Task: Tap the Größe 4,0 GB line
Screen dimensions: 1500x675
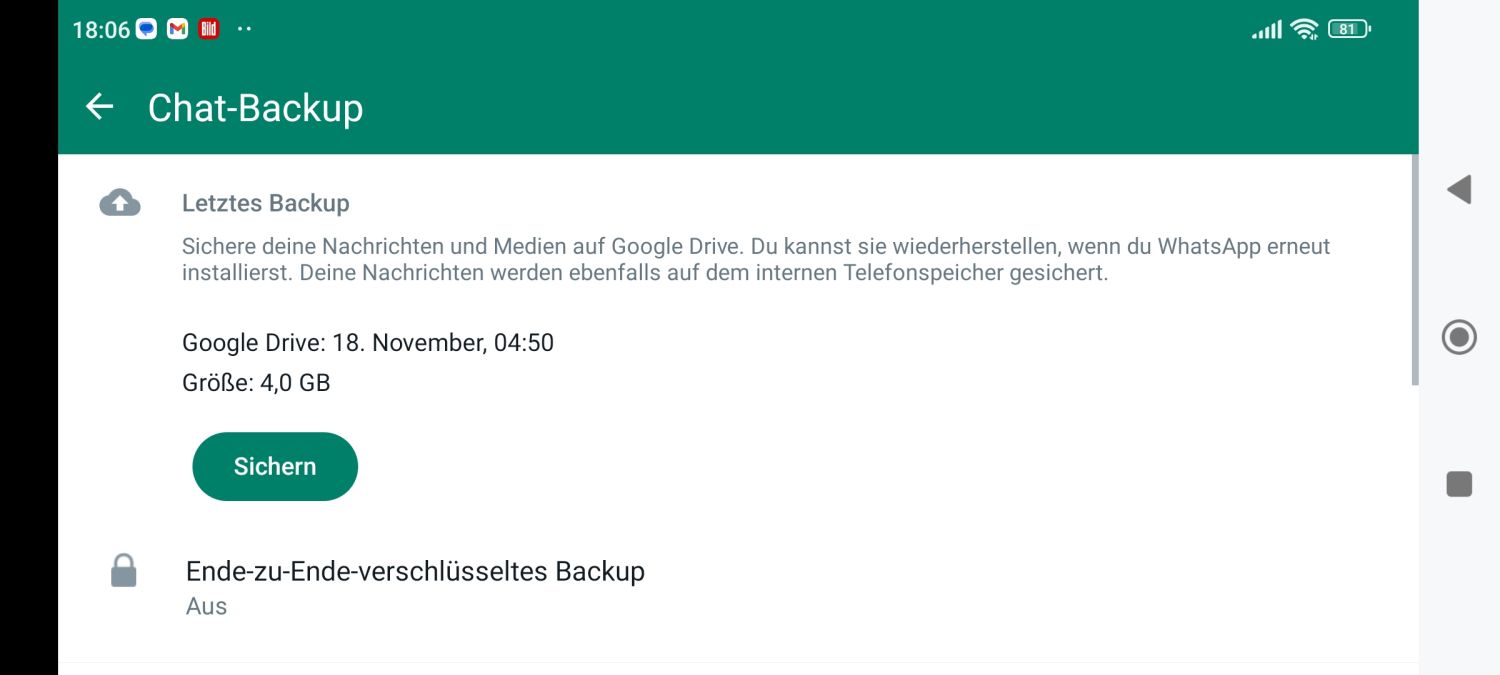Action: click(x=256, y=382)
